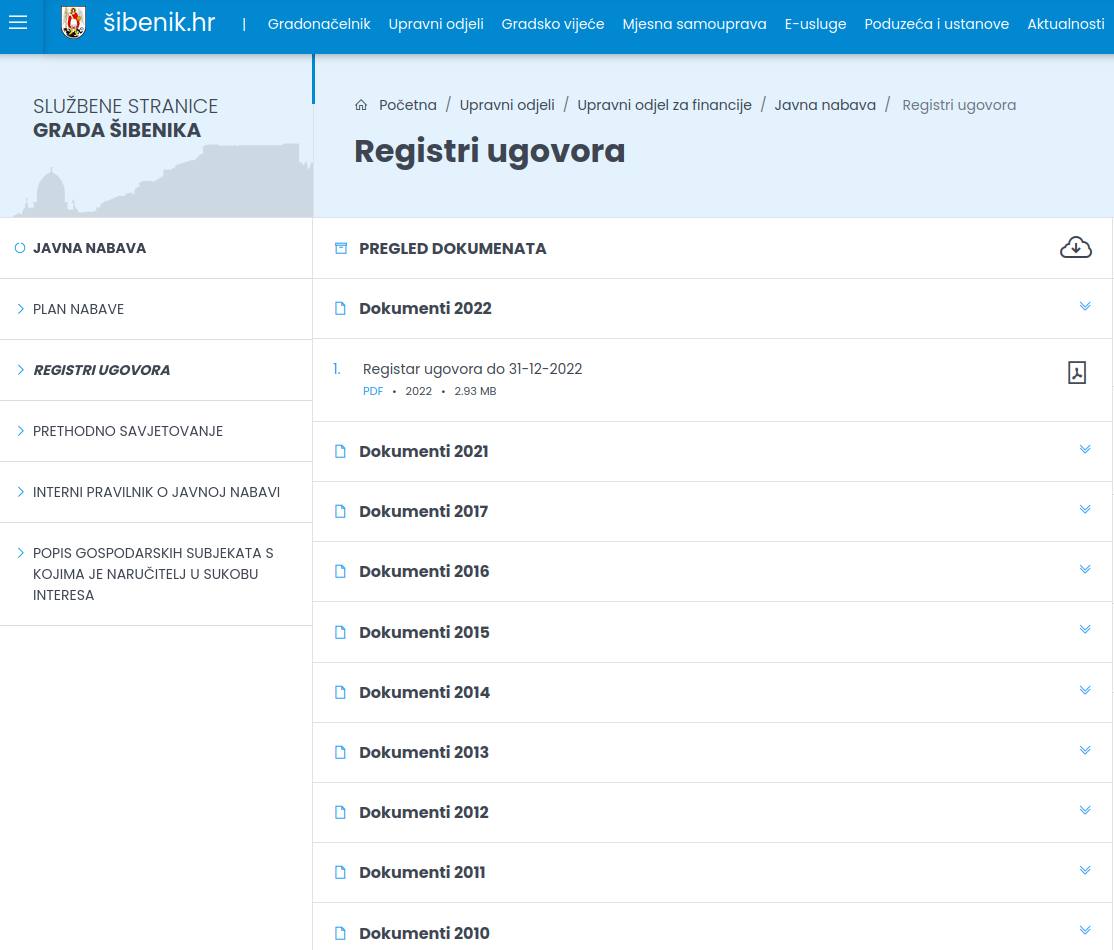The width and height of the screenshot is (1114, 950).
Task: Open the hamburger menu icon
Action: 18,23
